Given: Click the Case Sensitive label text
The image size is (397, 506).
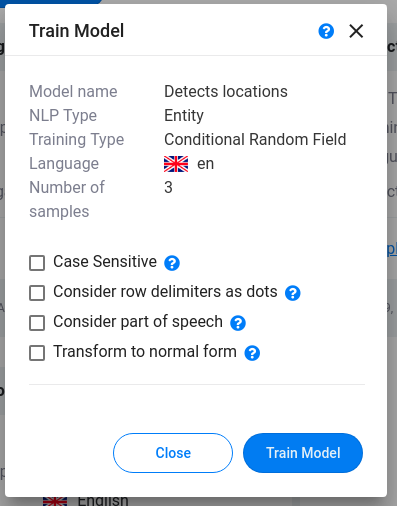Looking at the screenshot, I should [105, 261].
